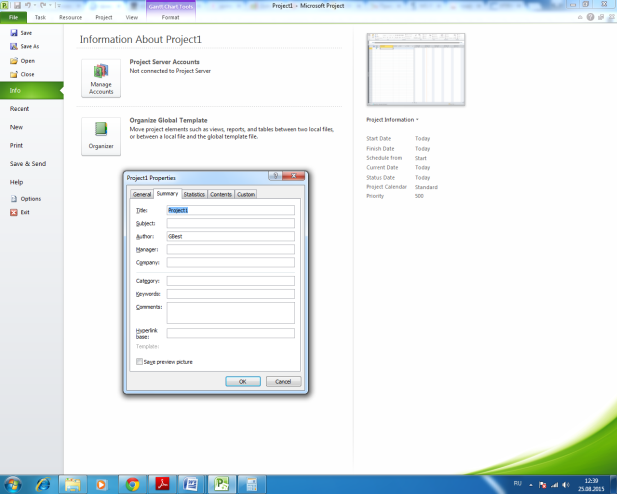Switch to the Project ribbon tab
Viewport: 617px width, 494px height.
point(103,17)
